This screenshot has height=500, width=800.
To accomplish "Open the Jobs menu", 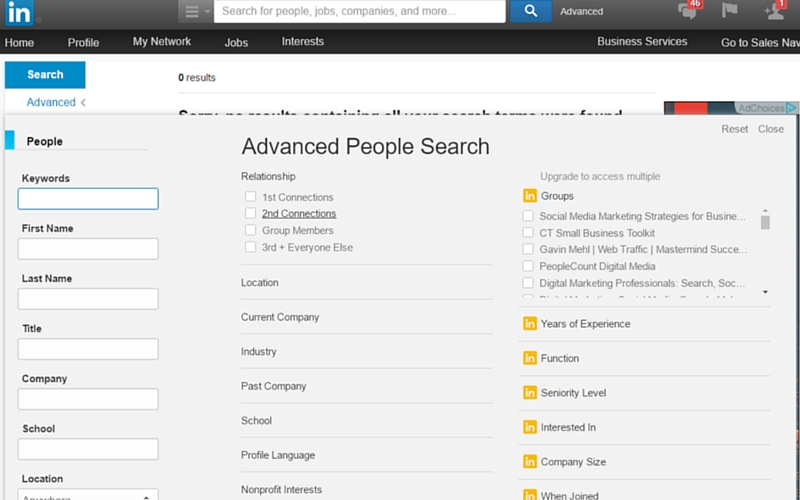I will tap(236, 42).
